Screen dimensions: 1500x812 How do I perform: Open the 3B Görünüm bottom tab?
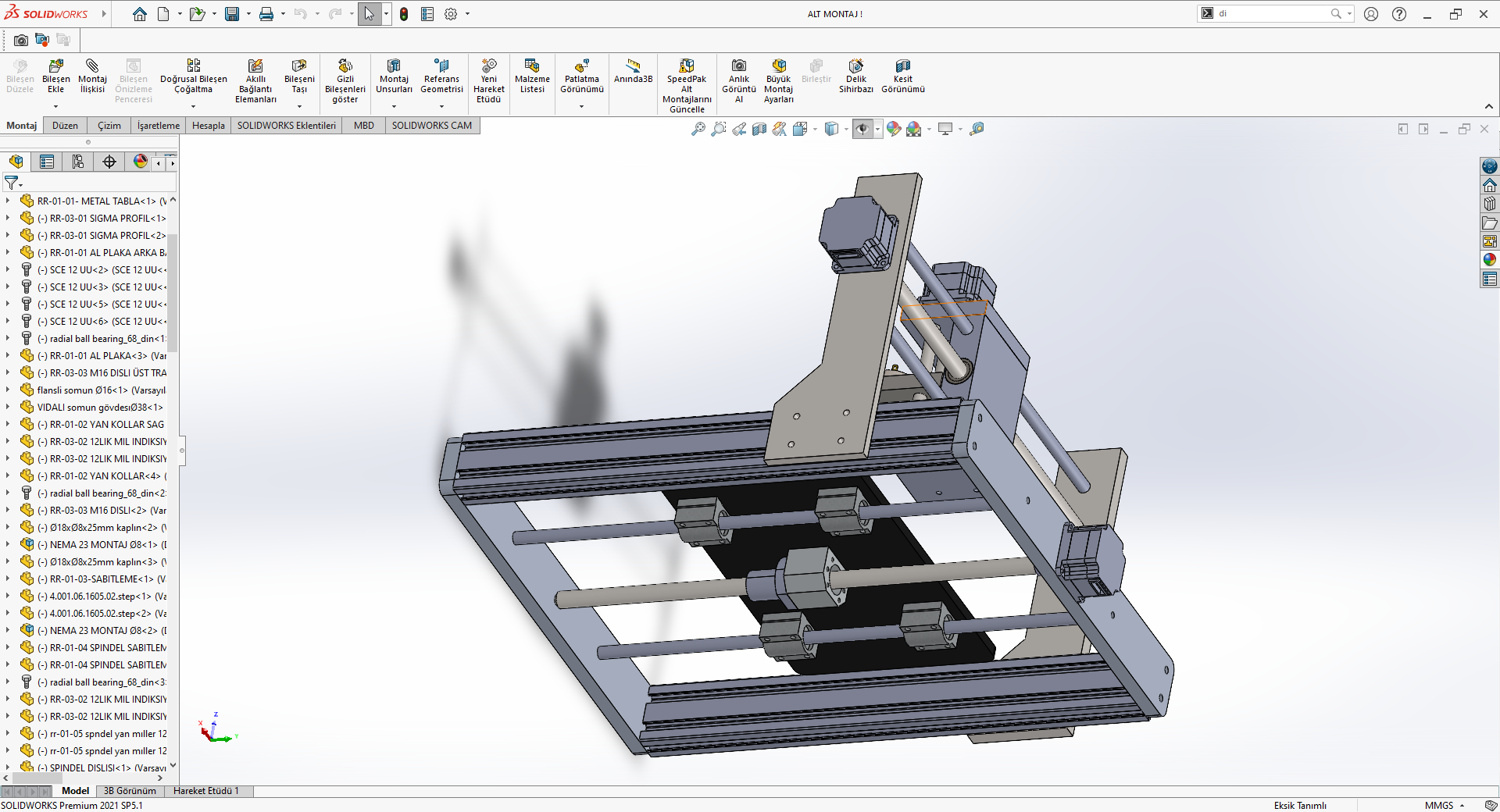pyautogui.click(x=130, y=791)
